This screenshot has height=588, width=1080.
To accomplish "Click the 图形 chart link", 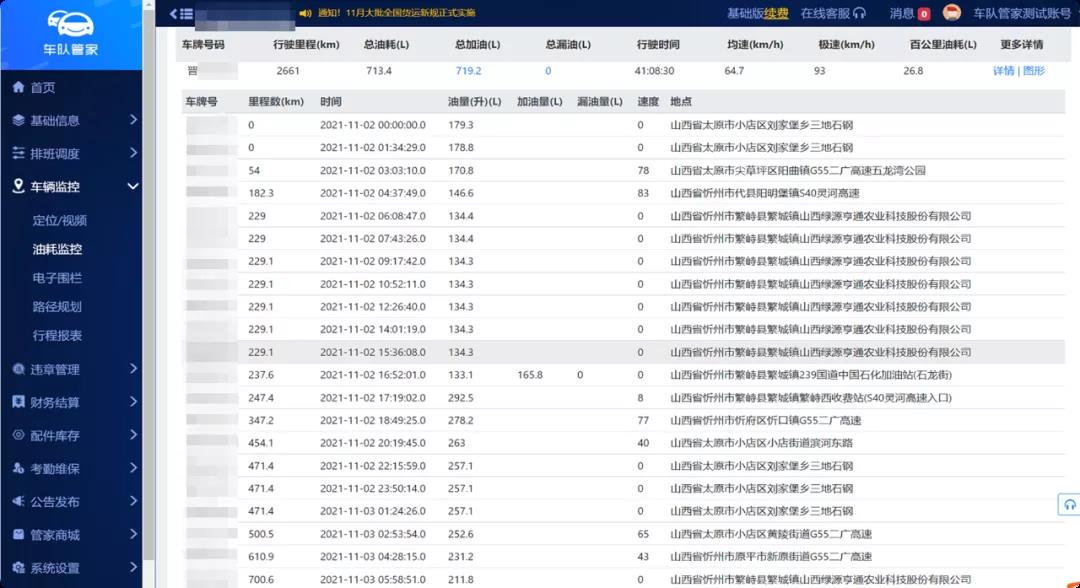I will pos(1034,71).
